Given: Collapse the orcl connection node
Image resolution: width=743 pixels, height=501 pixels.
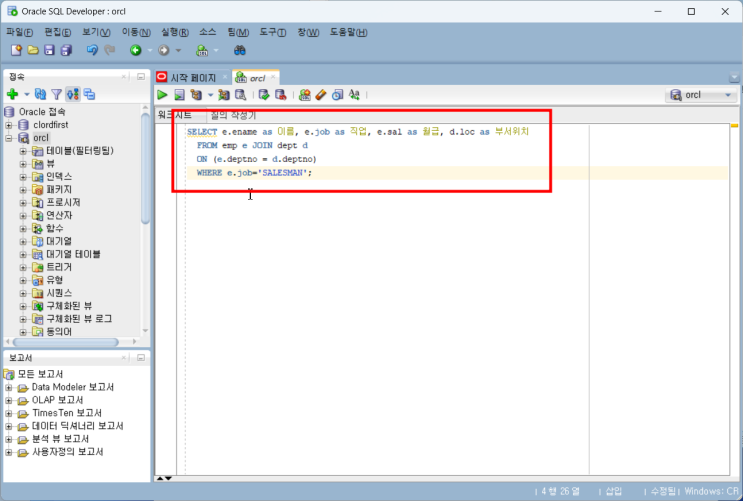Looking at the screenshot, I should 9,138.
